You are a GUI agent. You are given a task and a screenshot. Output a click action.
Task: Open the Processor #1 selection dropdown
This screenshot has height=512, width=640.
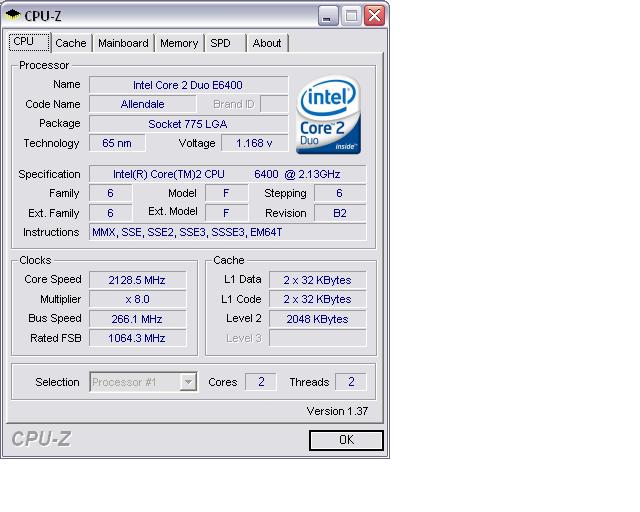click(x=143, y=382)
